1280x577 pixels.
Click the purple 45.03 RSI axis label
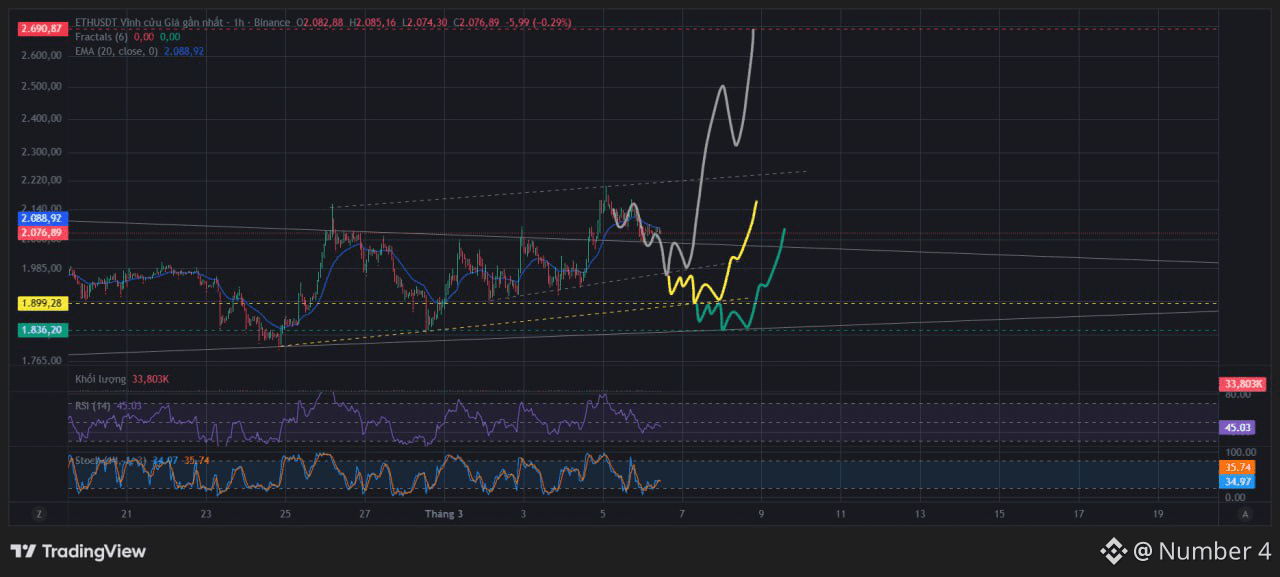pos(1237,428)
